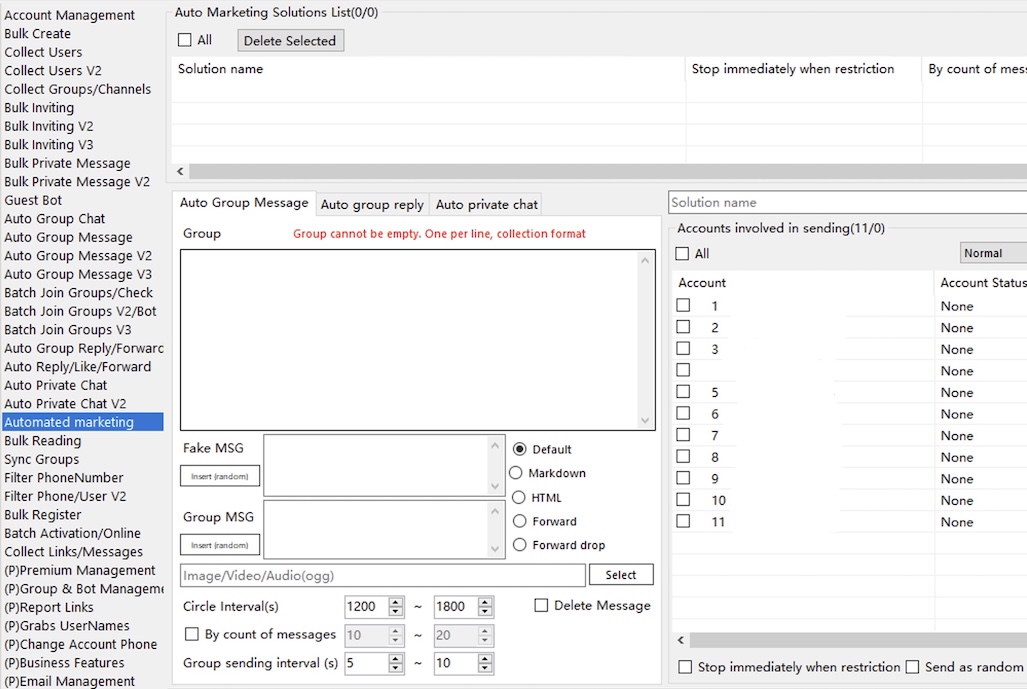Image resolution: width=1027 pixels, height=689 pixels.
Task: Select the Markdown format radio button
Action: (x=515, y=473)
